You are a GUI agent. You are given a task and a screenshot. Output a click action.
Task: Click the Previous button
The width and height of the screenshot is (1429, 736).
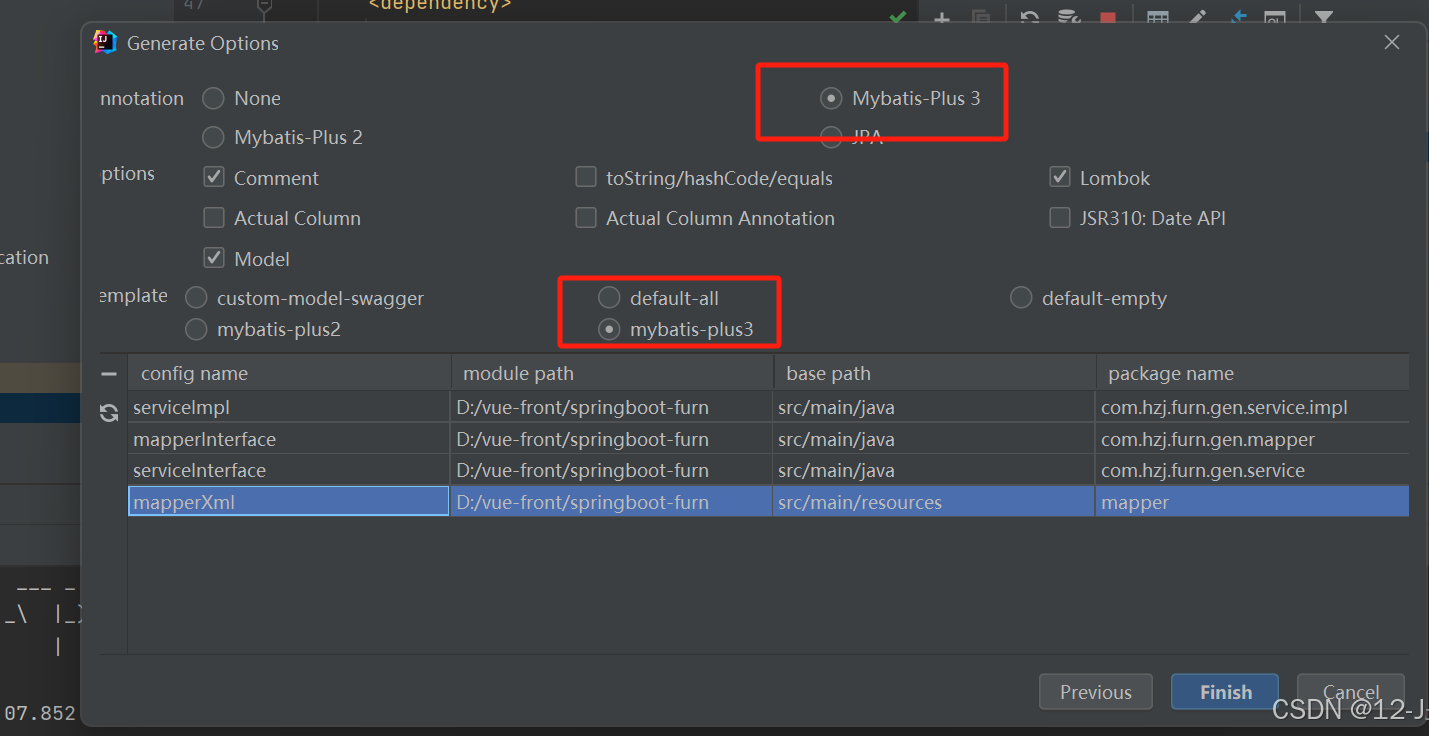[1095, 691]
